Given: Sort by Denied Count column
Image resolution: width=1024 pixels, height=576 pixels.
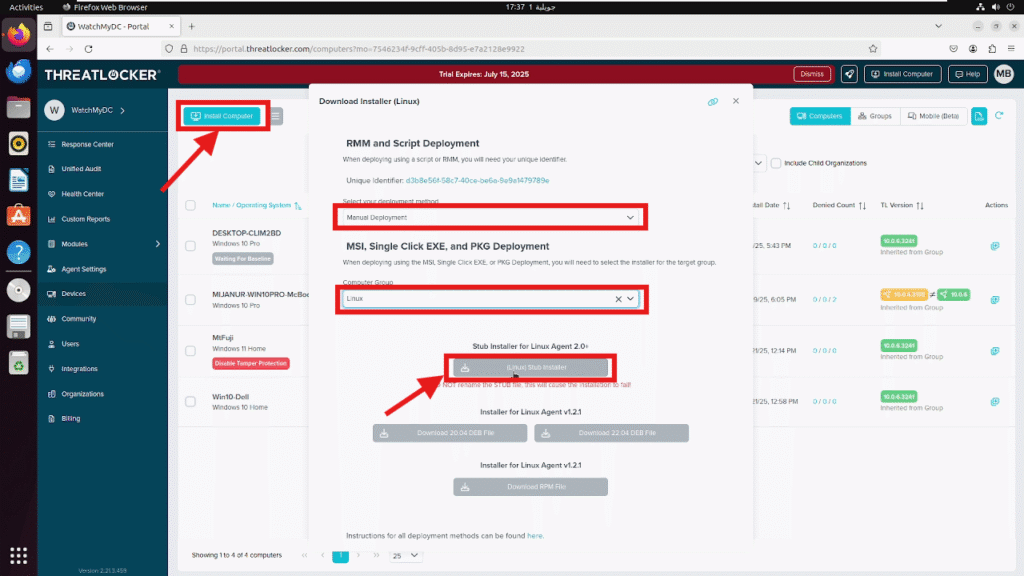Looking at the screenshot, I should point(839,206).
